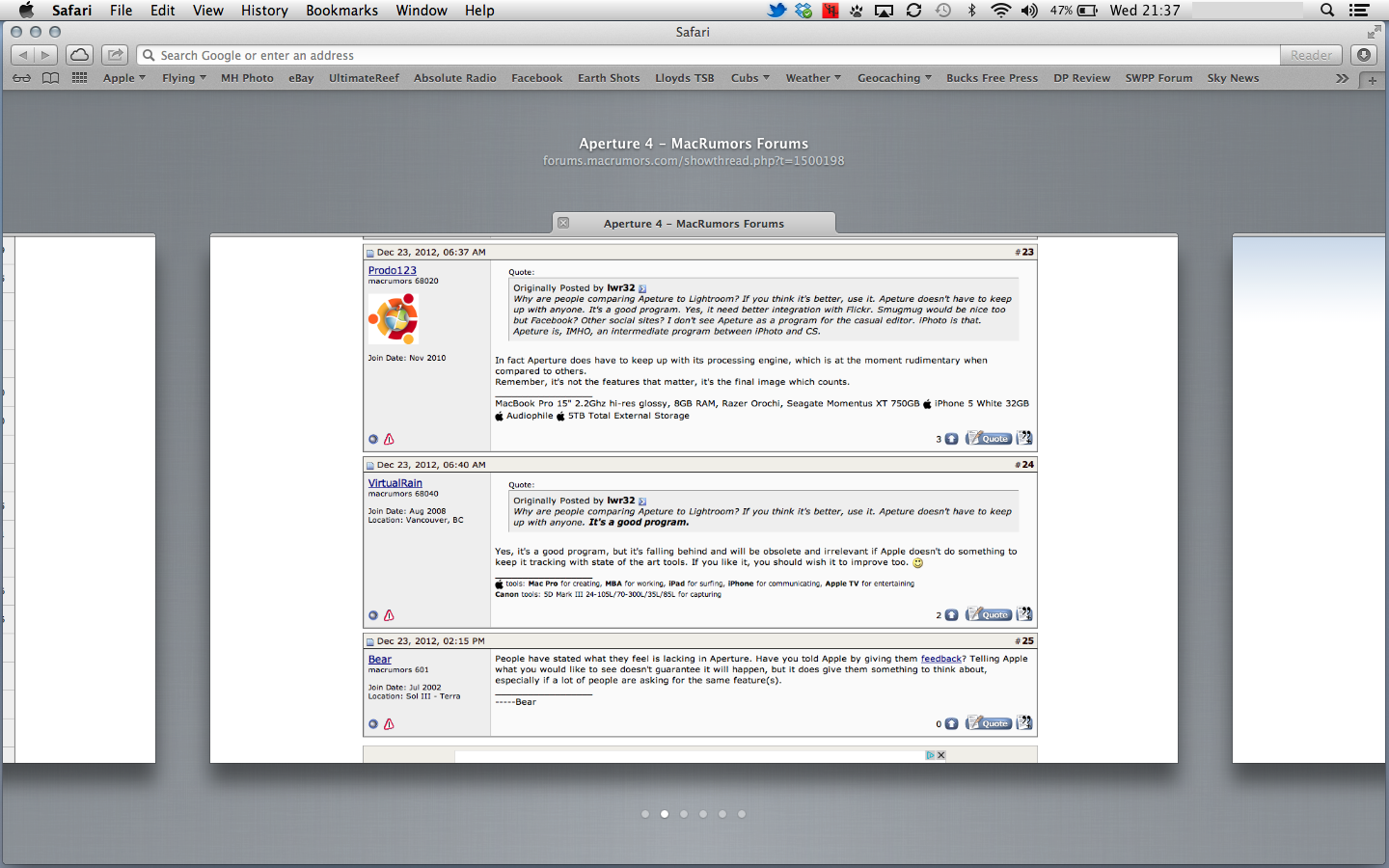
Task: Open the eBay bookmark
Action: (x=301, y=78)
